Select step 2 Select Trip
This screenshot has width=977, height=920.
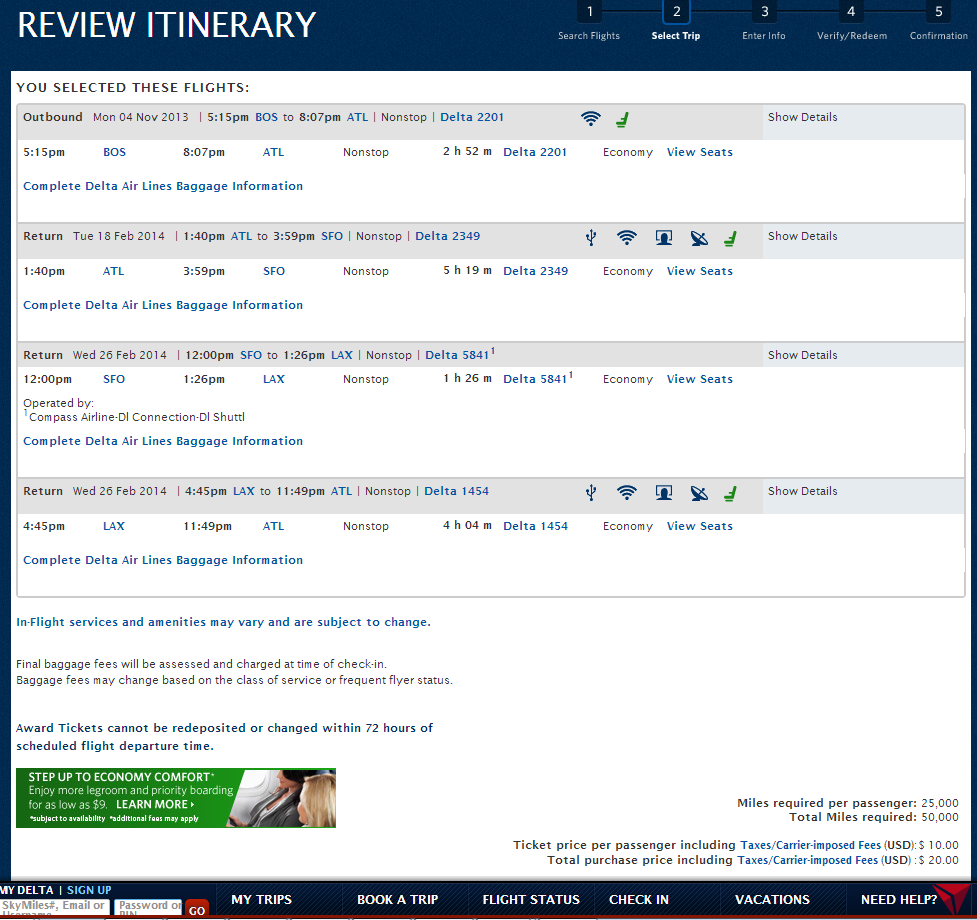[x=676, y=22]
